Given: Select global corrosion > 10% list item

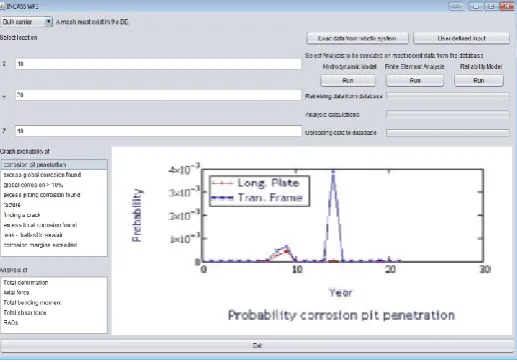Looking at the screenshot, I should coord(54,185).
